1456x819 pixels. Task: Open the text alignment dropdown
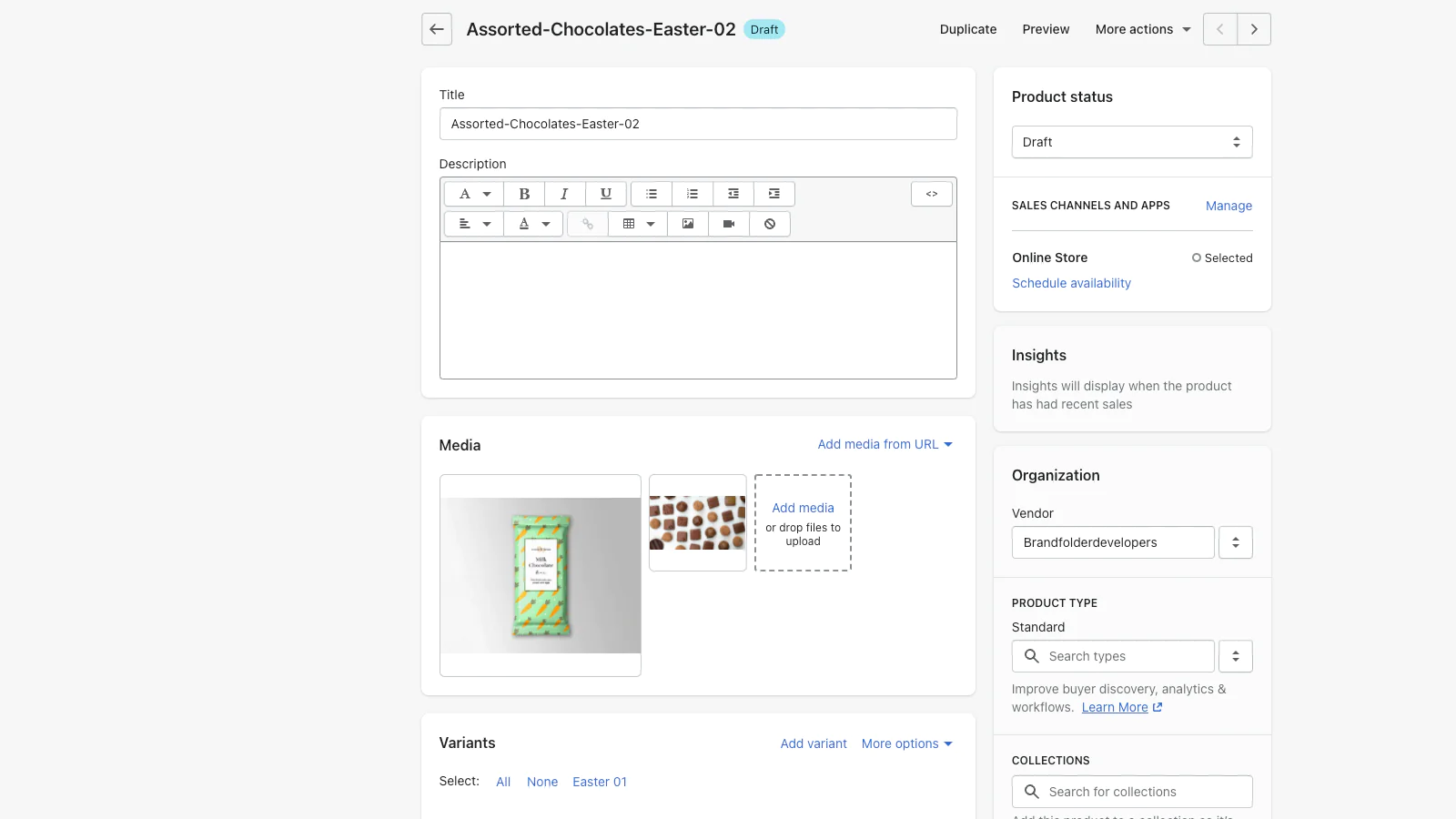(x=474, y=224)
